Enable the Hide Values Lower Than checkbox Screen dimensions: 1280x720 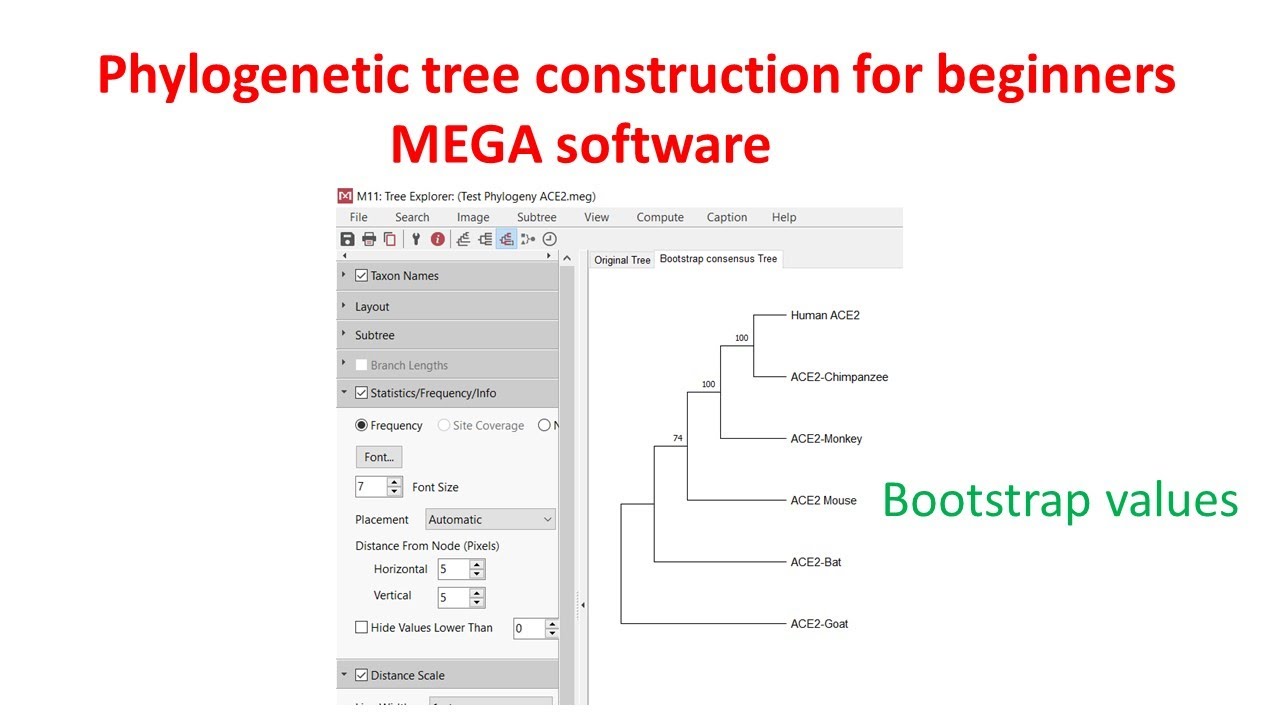362,628
